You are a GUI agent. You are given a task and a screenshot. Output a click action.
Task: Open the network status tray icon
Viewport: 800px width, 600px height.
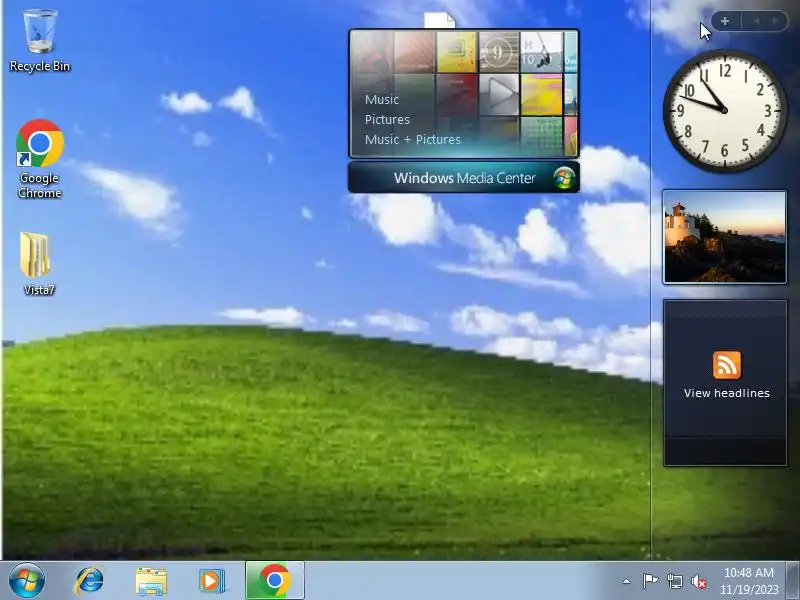(674, 581)
